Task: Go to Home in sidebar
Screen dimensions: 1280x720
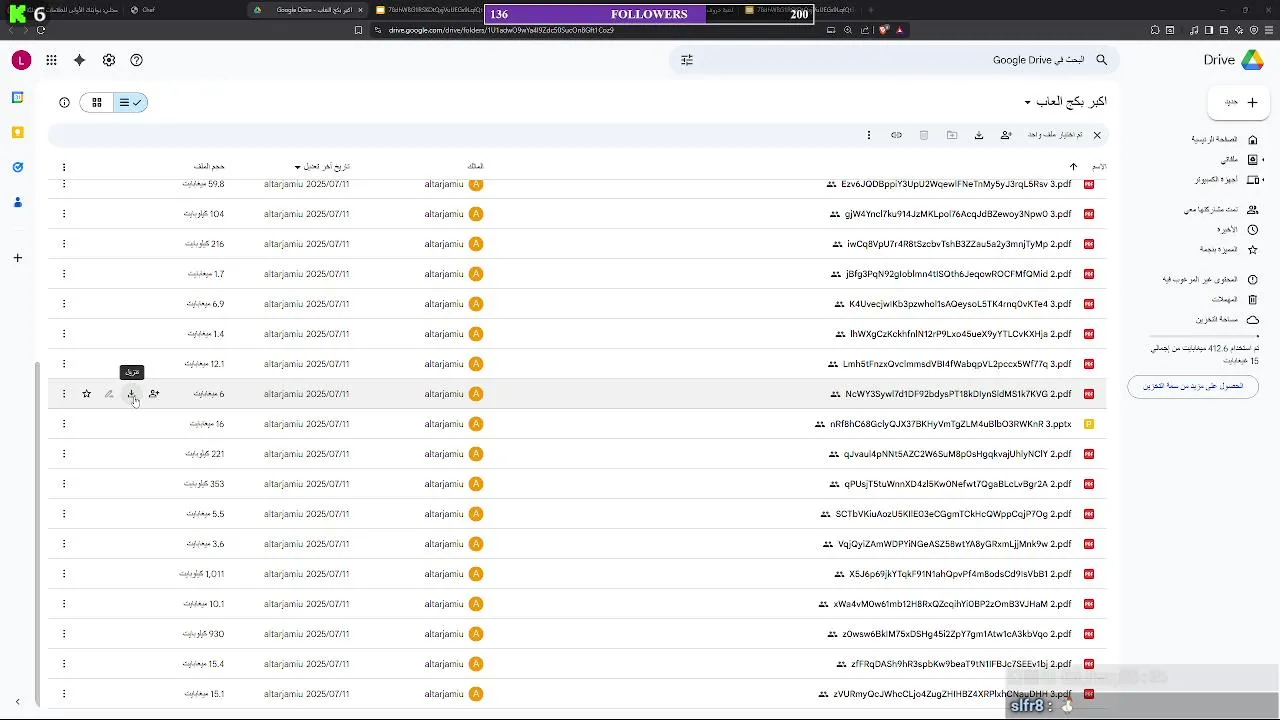Action: tap(1224, 140)
